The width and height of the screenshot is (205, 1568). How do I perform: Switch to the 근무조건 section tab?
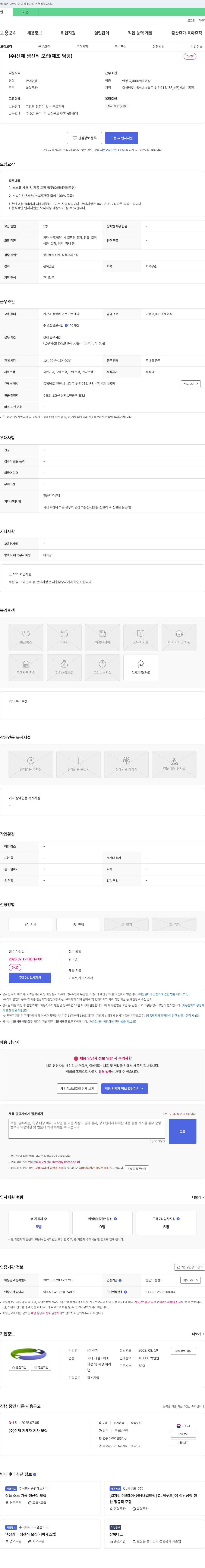click(44, 46)
